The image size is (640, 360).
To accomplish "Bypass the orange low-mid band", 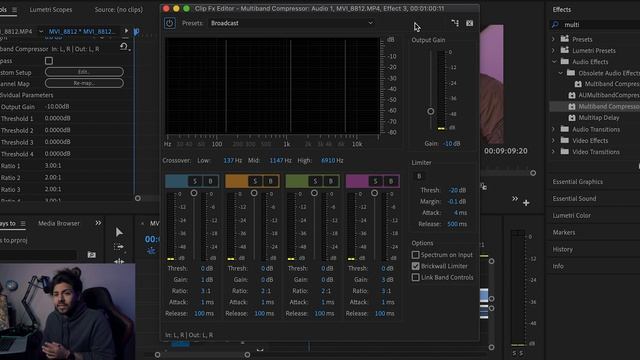I will [x=270, y=181].
